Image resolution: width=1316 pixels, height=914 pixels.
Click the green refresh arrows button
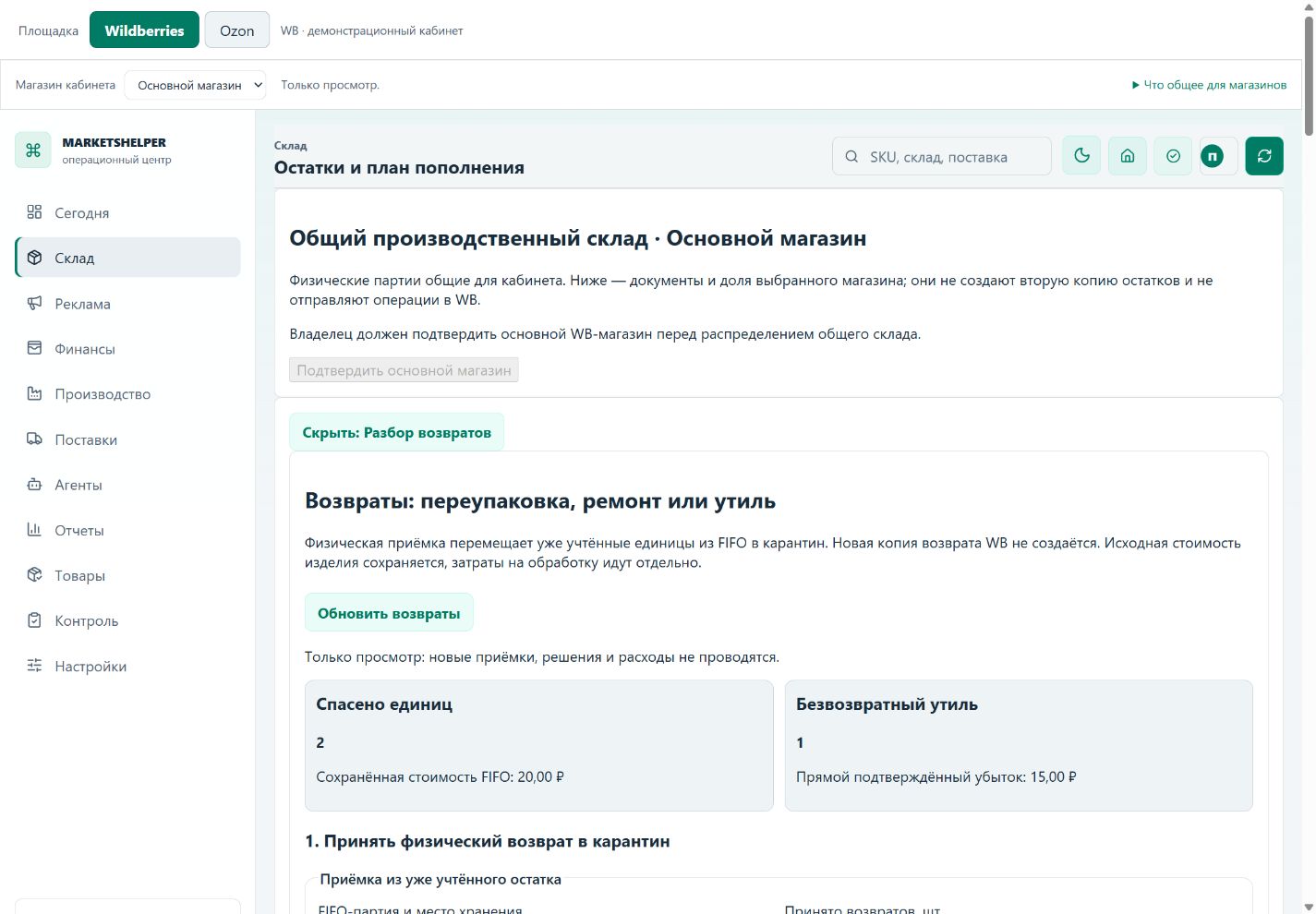tap(1264, 156)
